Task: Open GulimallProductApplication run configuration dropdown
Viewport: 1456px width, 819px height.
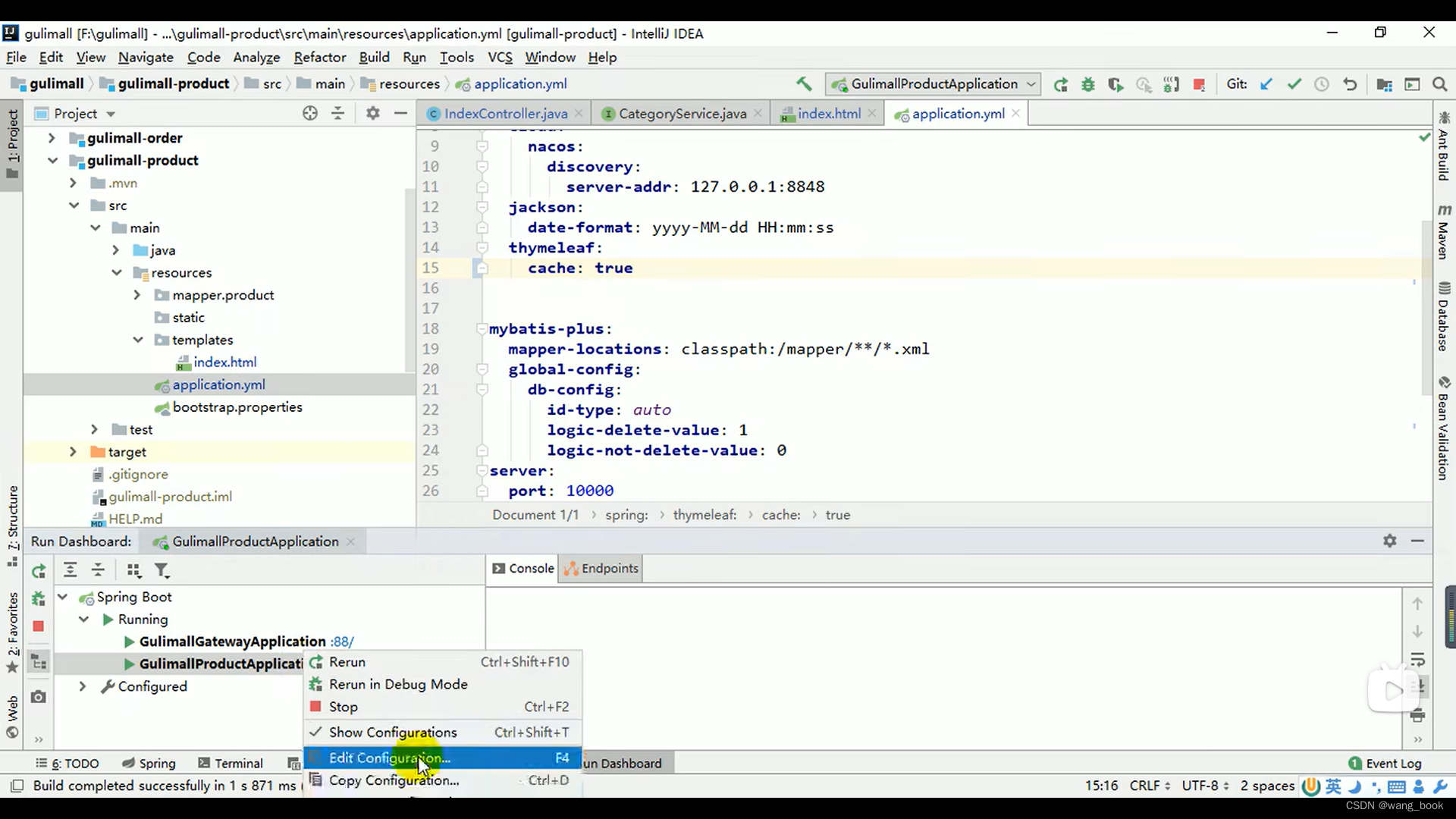Action: point(934,84)
